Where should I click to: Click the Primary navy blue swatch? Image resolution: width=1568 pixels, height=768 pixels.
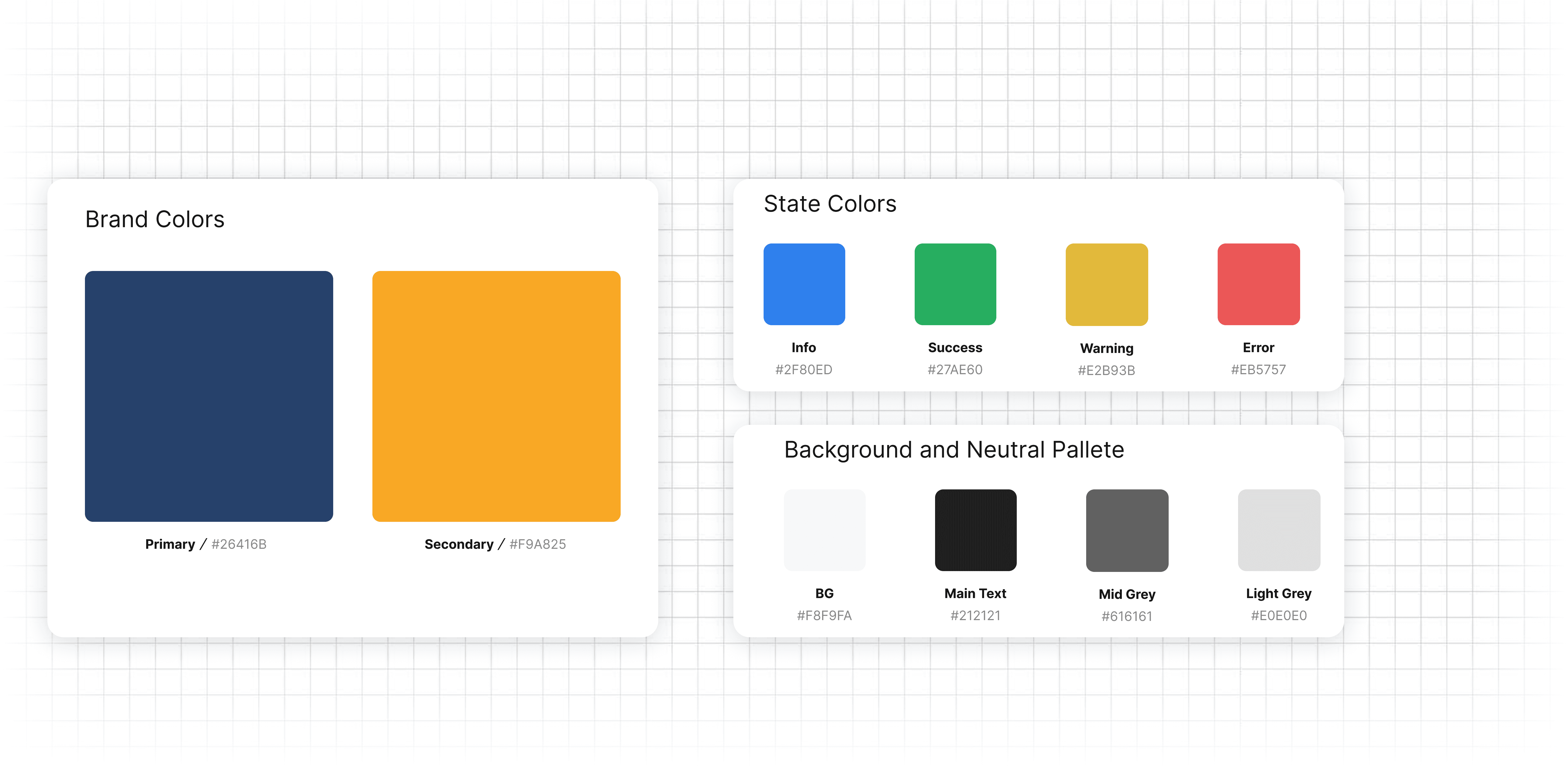[x=209, y=396]
